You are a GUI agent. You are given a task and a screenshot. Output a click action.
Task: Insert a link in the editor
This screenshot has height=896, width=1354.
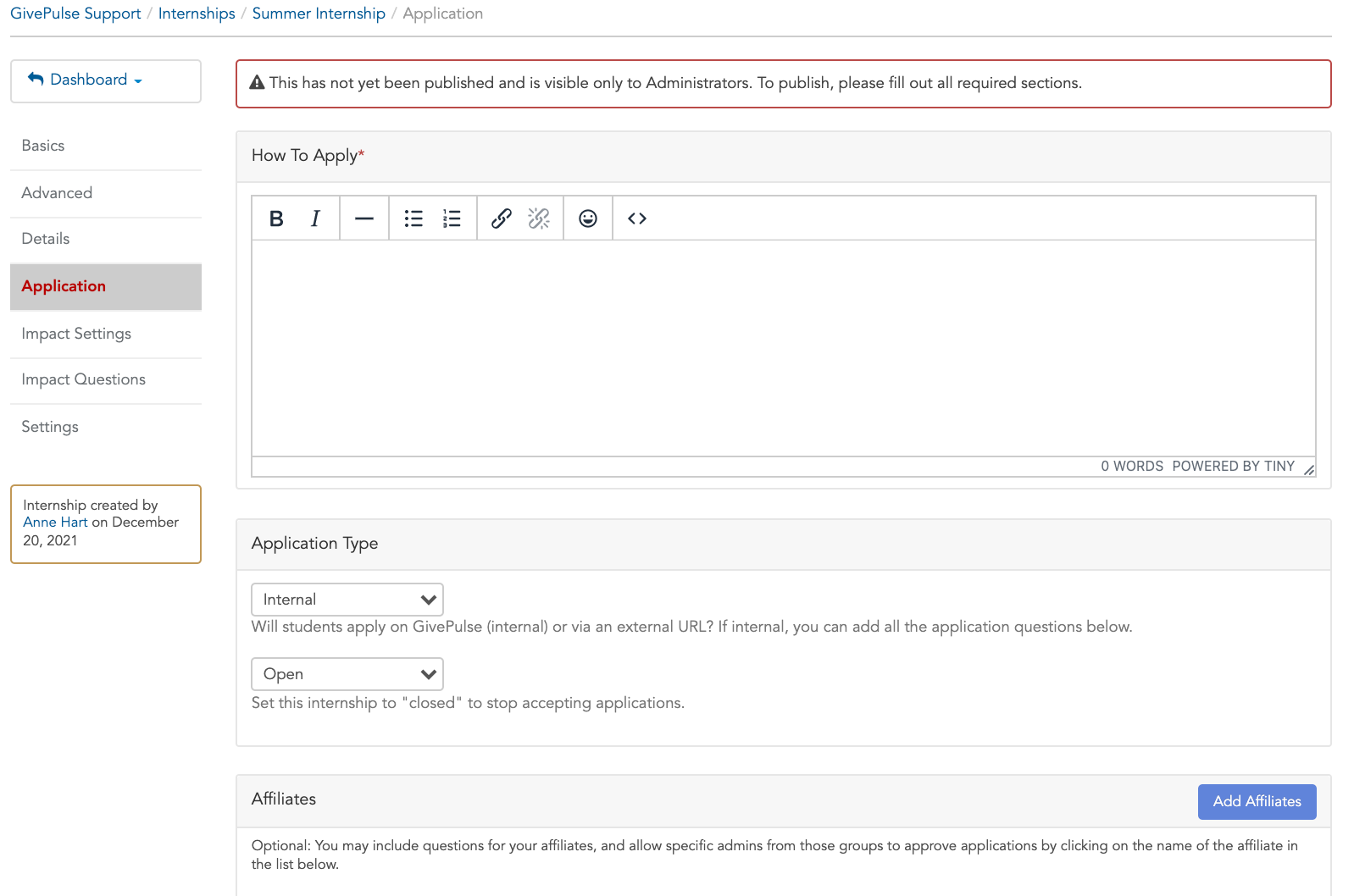[502, 218]
